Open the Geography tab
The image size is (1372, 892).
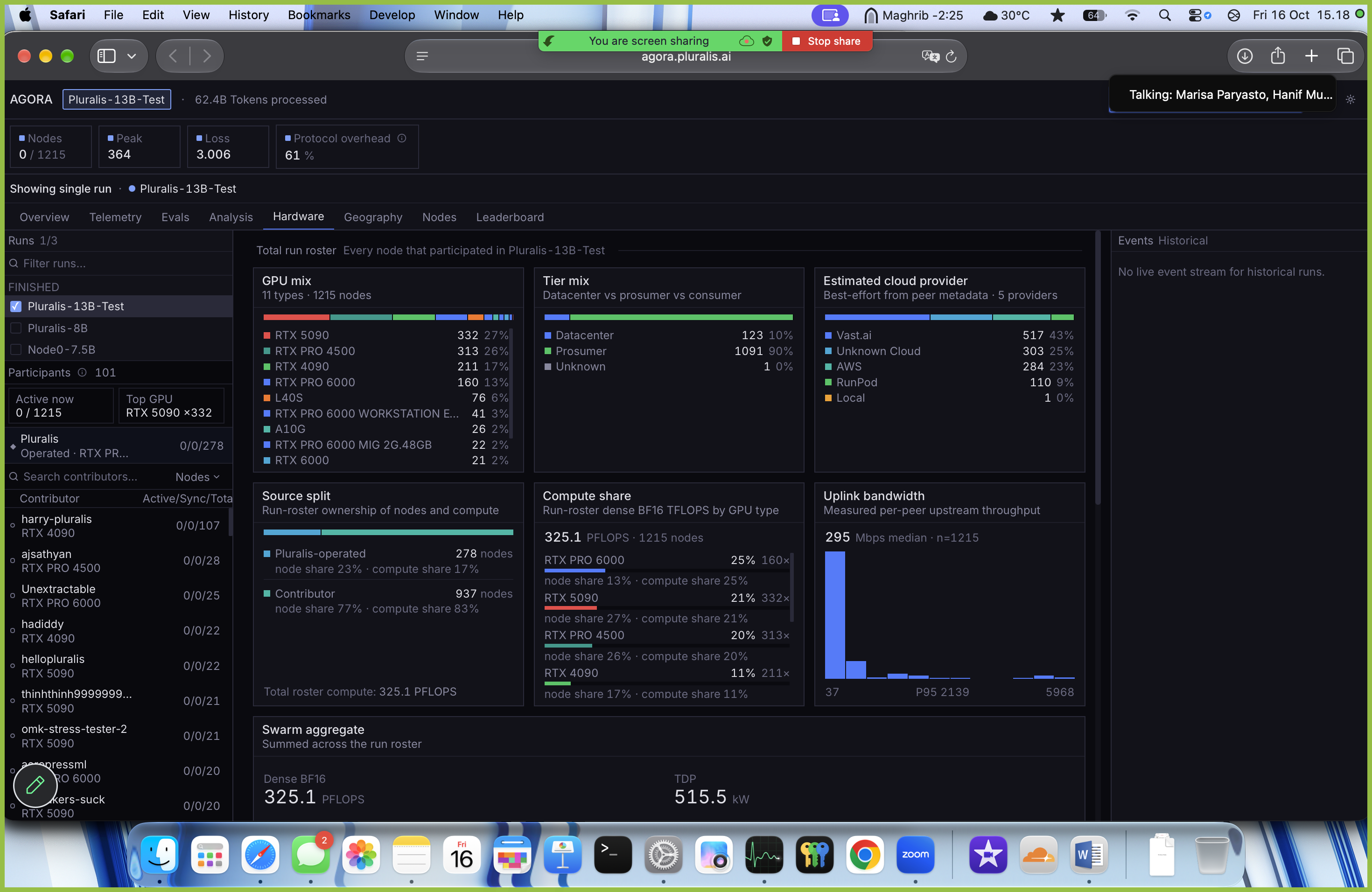tap(373, 216)
